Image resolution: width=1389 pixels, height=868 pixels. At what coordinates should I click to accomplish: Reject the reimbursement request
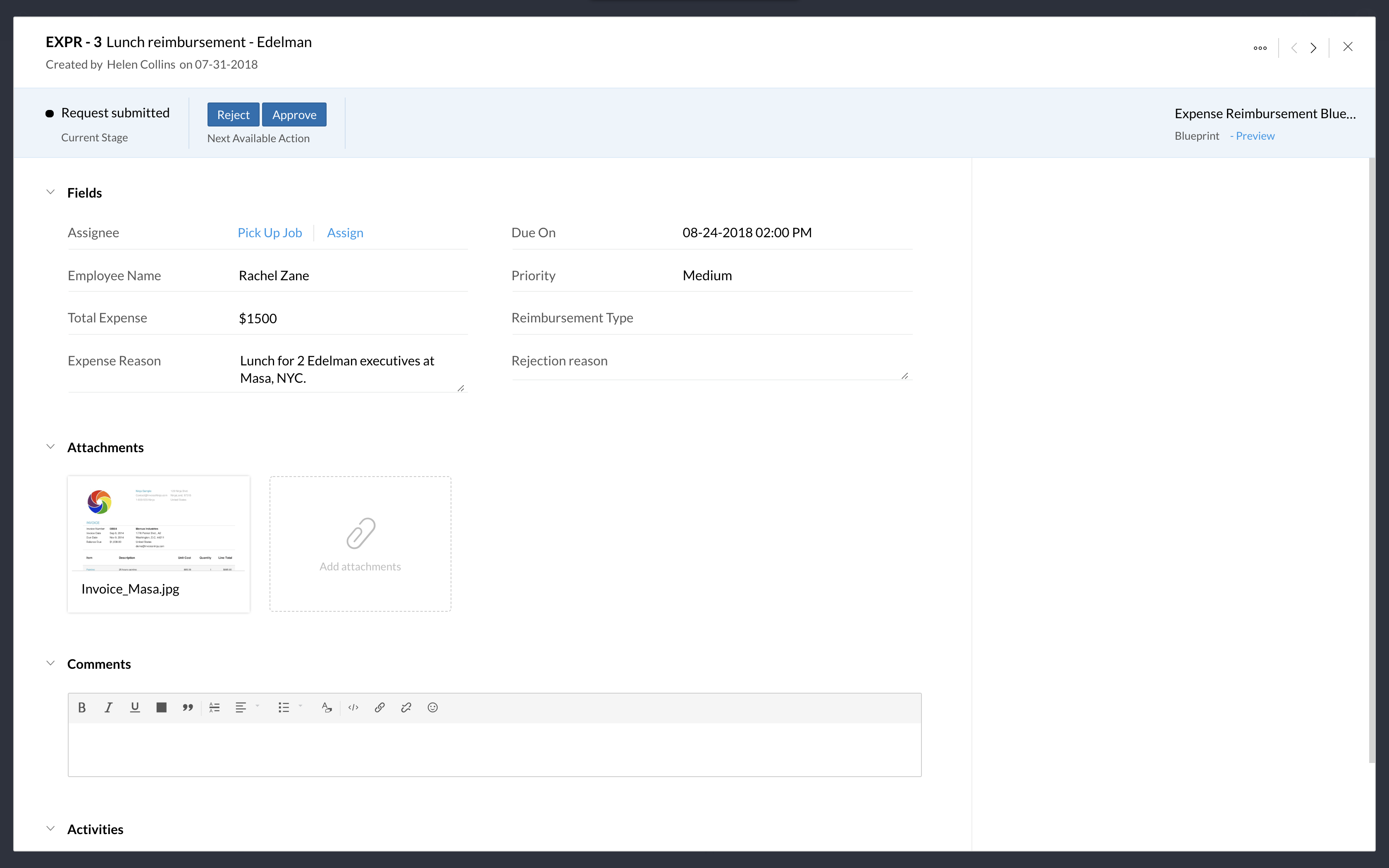233,115
